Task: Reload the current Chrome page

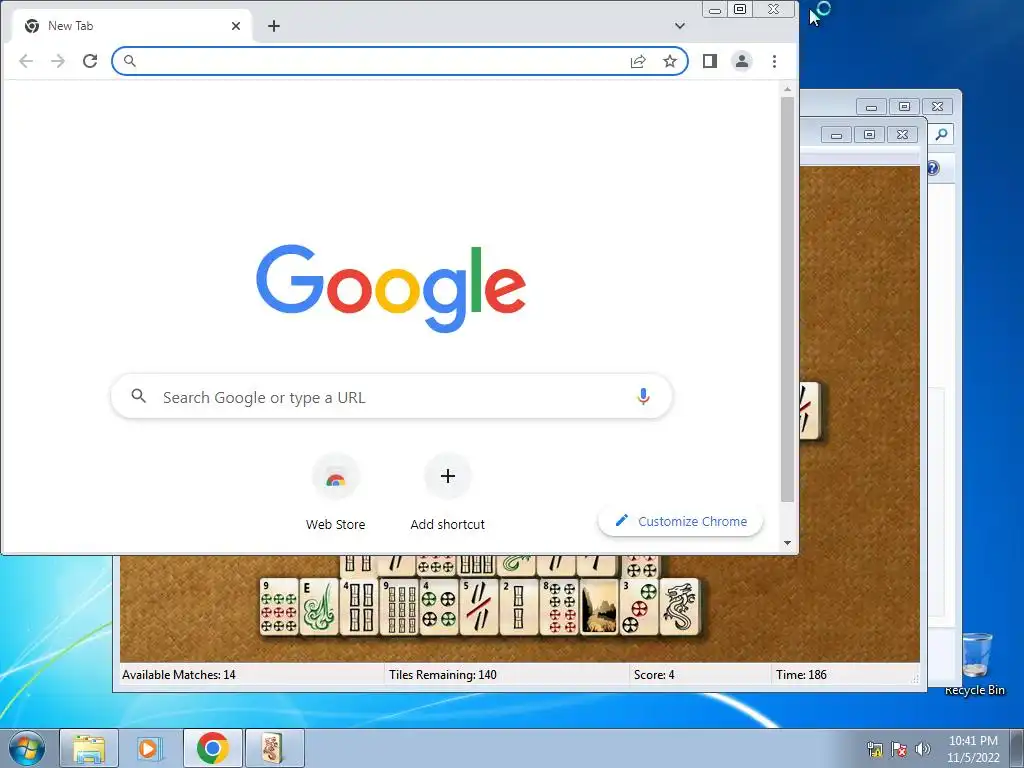Action: 90,61
